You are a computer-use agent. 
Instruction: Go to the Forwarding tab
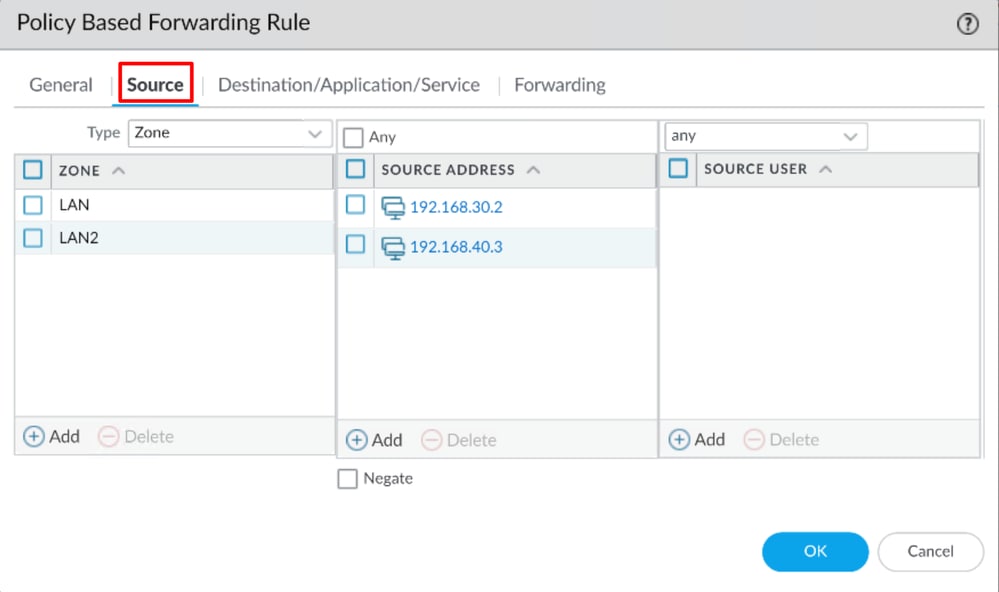(560, 85)
